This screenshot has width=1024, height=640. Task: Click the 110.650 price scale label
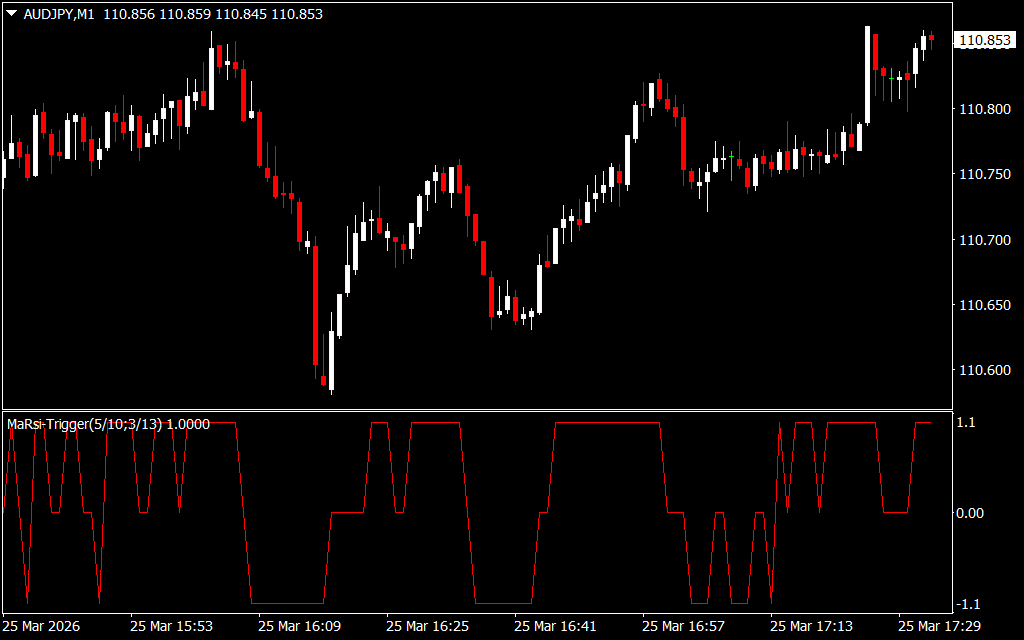[x=984, y=305]
